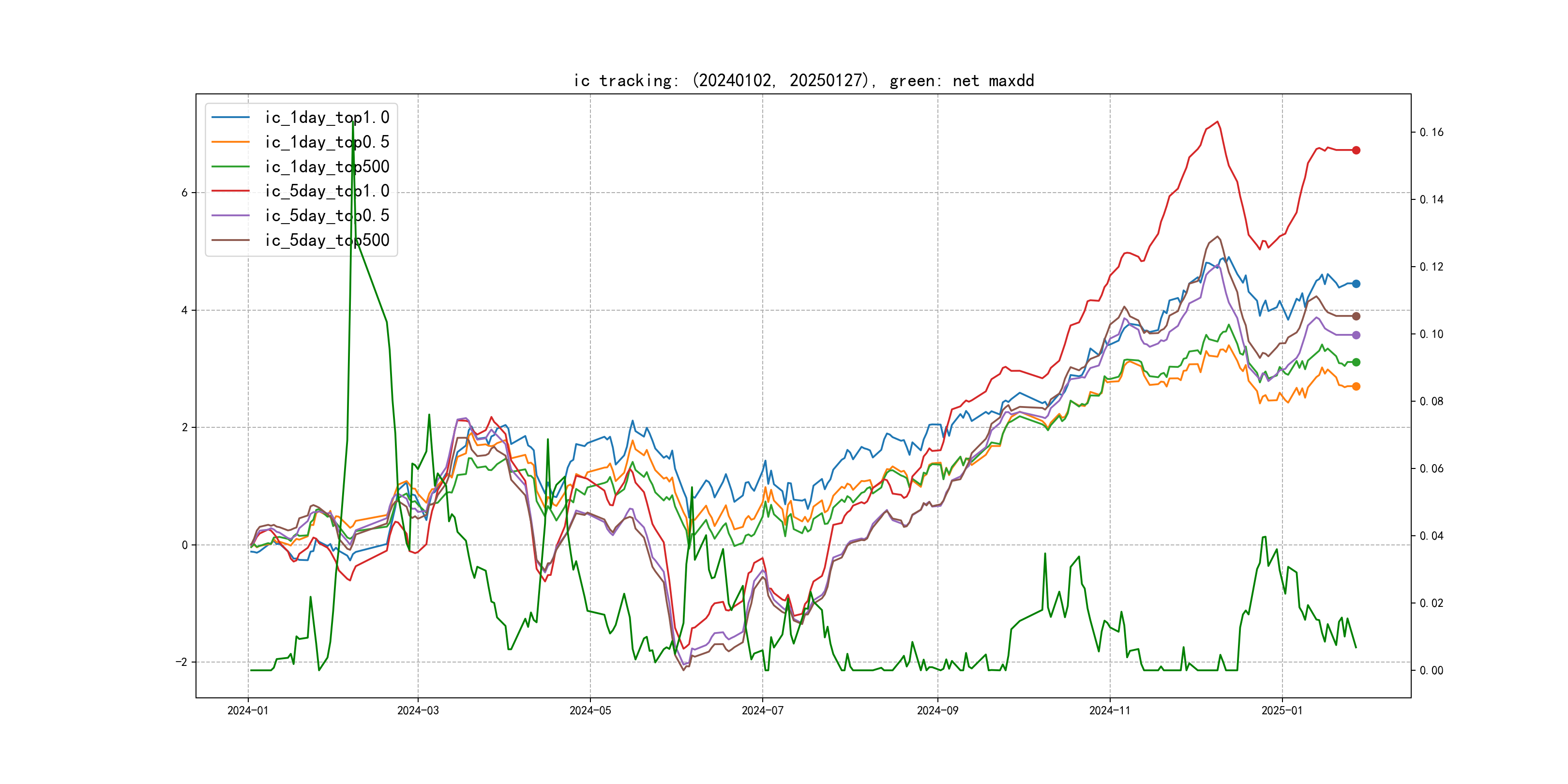Click the 2025-01 x-axis label
The image size is (1568, 784).
coord(1282,711)
